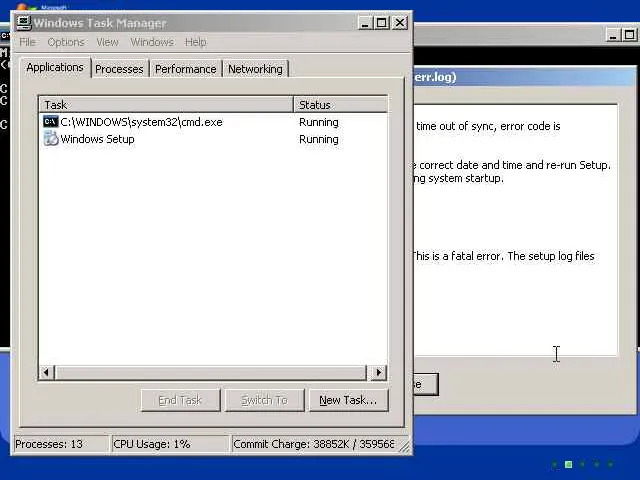Viewport: 640px width, 480px height.
Task: Open the Options menu
Action: 66,42
